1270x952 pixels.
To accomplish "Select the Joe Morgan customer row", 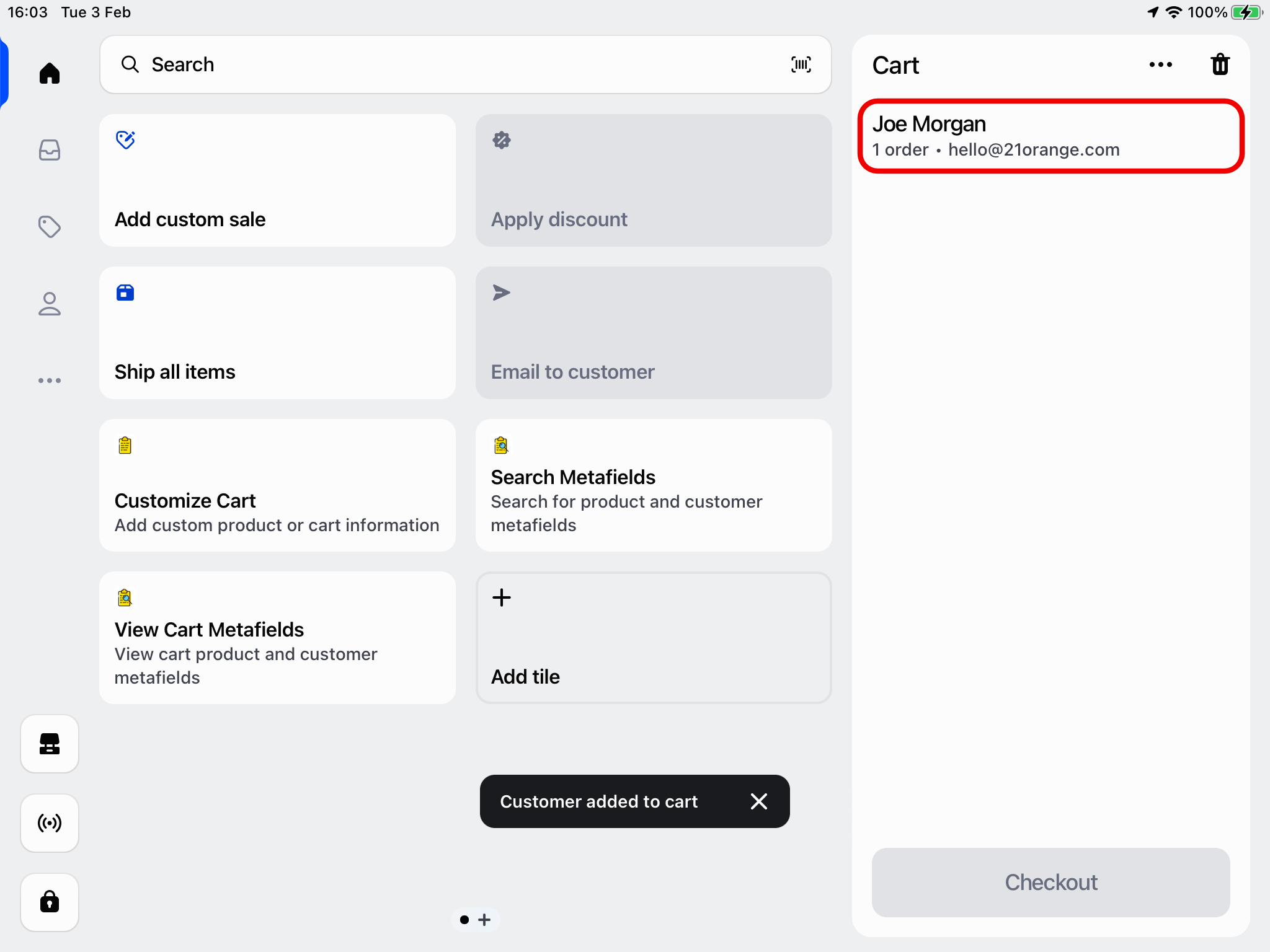I will tap(1050, 136).
